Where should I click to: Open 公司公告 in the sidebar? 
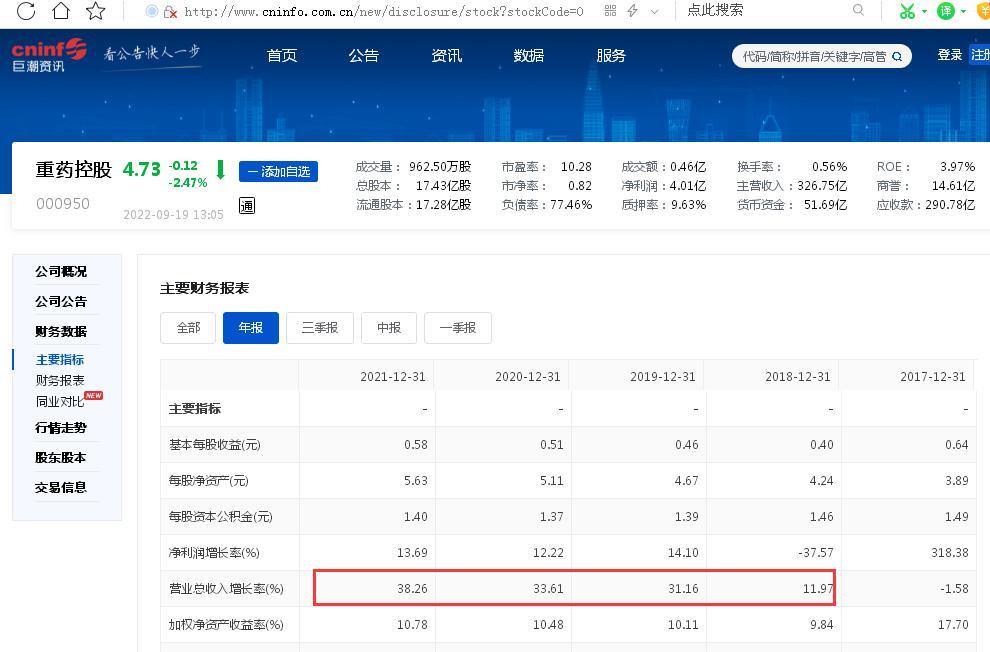pos(61,301)
